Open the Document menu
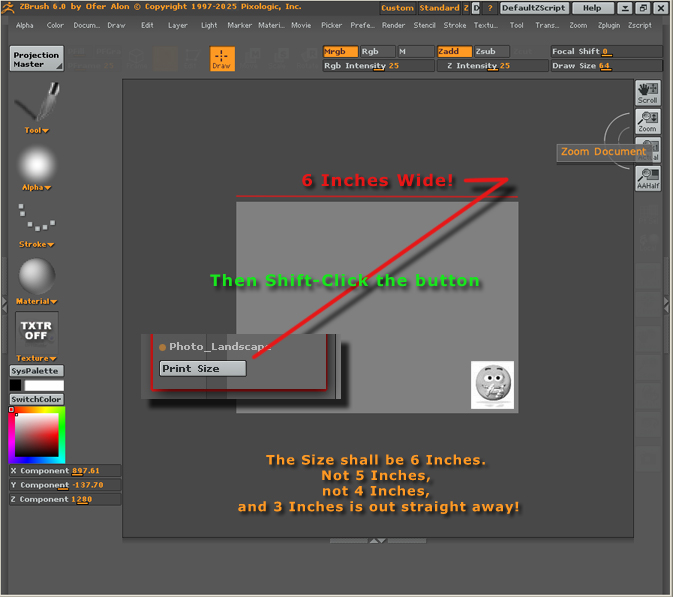 coord(87,25)
